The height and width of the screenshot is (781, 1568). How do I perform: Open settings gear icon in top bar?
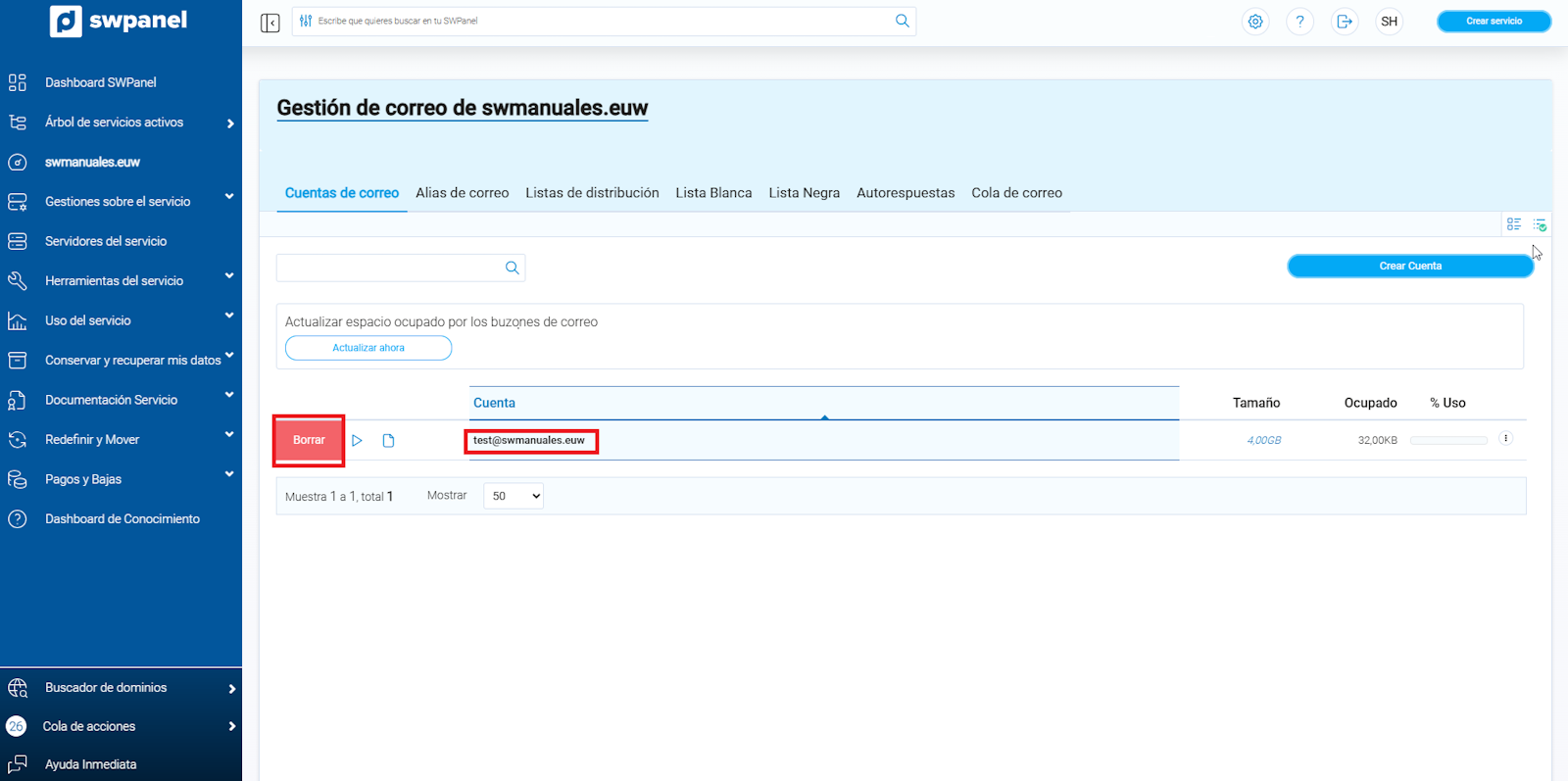(x=1255, y=22)
